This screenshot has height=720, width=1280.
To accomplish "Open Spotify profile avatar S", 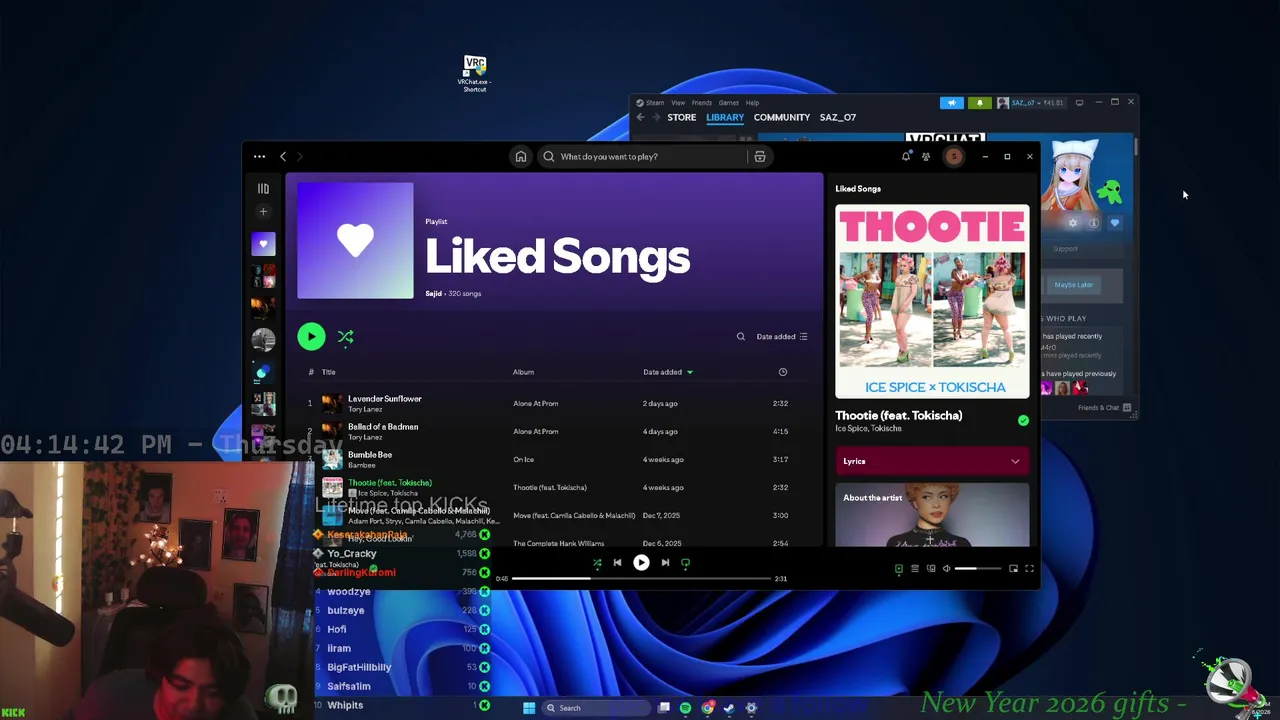I will click(953, 156).
